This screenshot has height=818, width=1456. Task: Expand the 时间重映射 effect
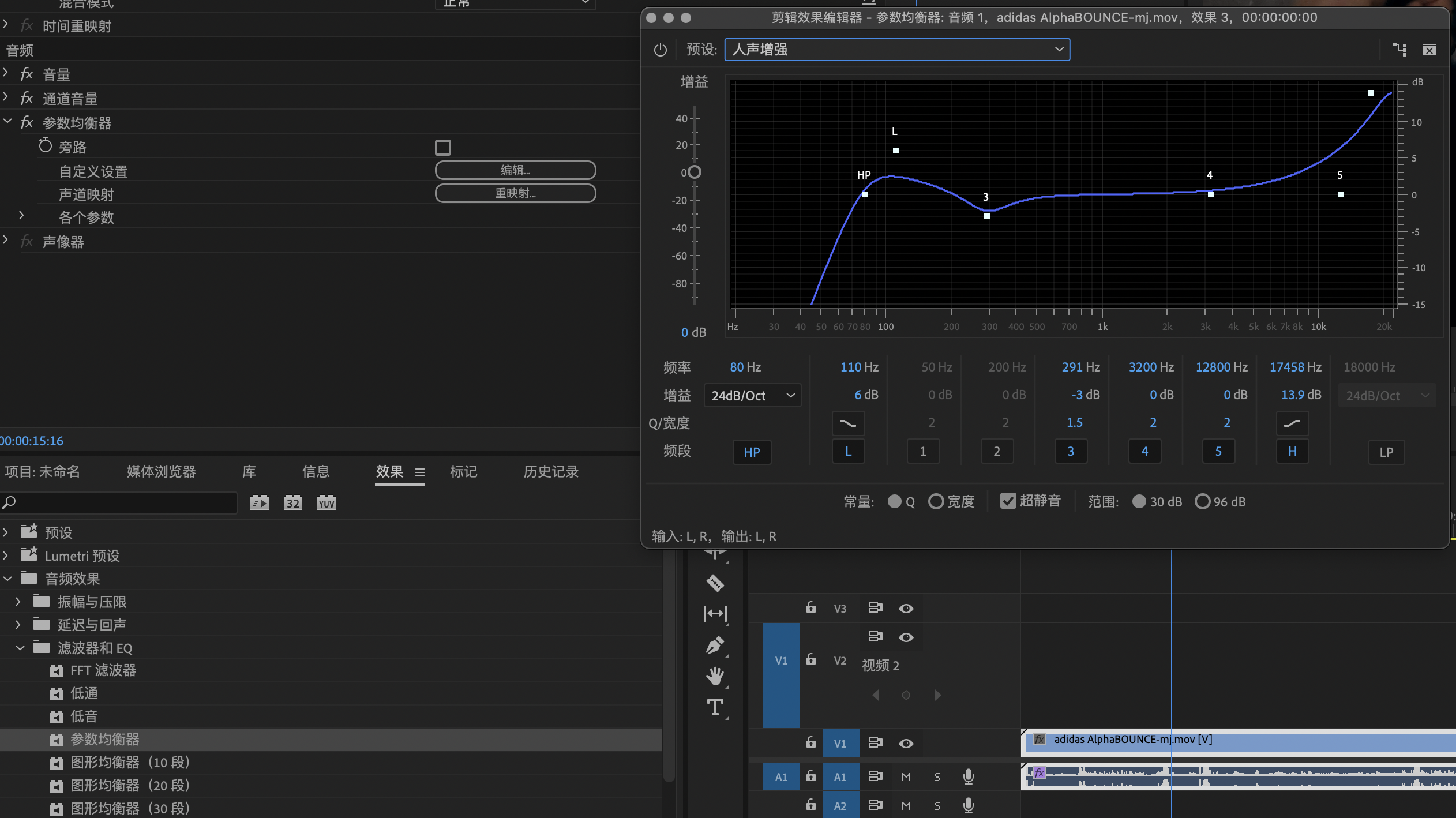(6, 24)
